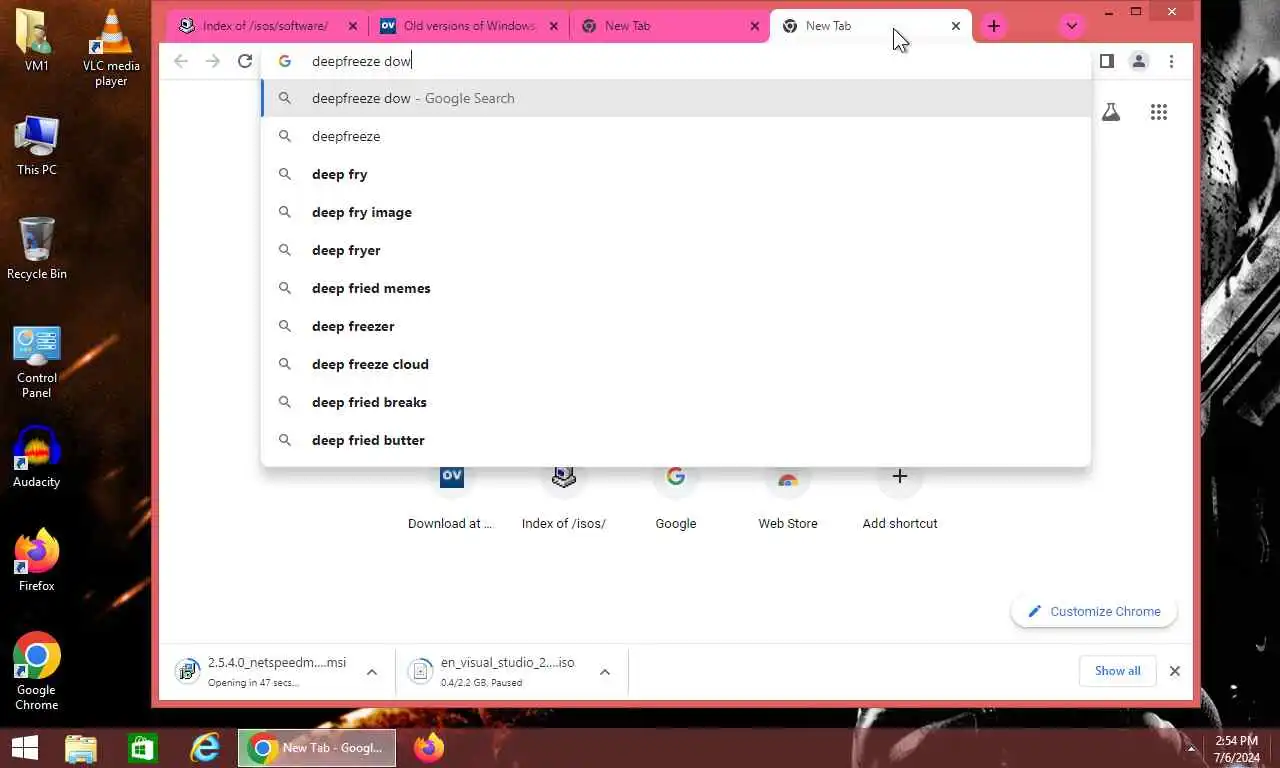Open the Web Store shortcut tile
Image resolution: width=1280 pixels, height=768 pixels.
coord(787,497)
